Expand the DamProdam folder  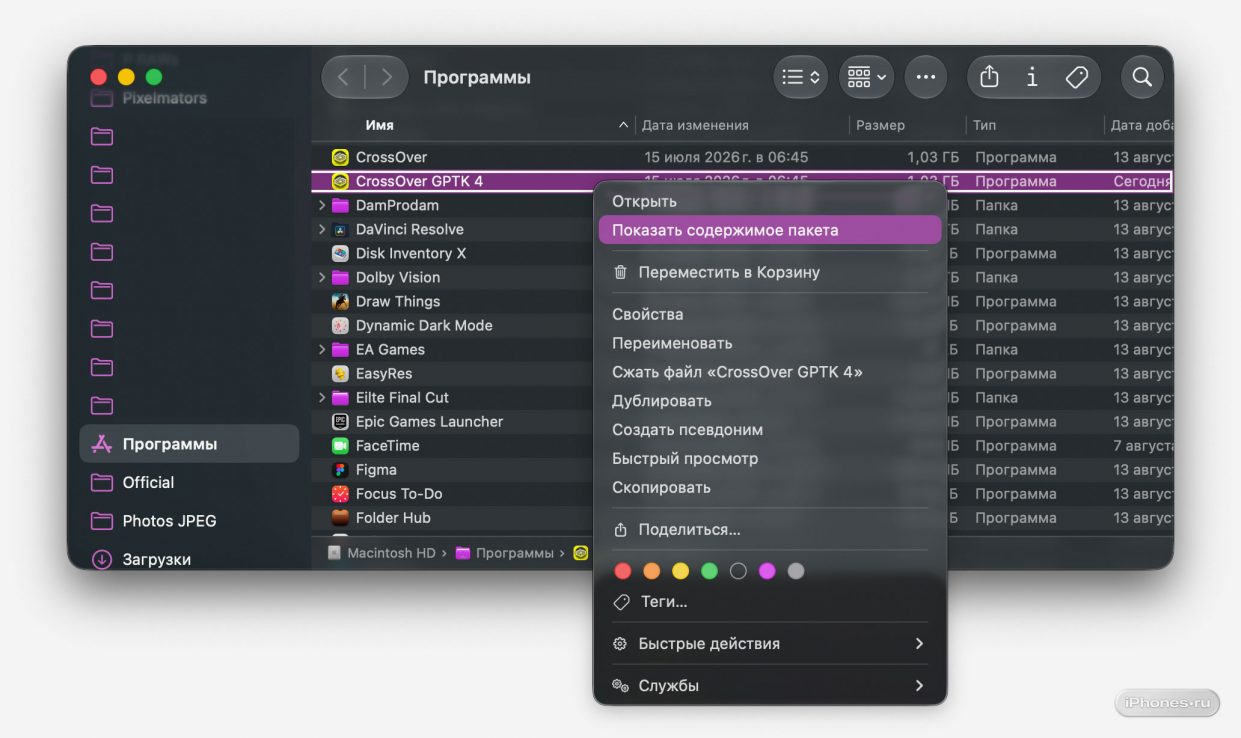[x=321, y=205]
